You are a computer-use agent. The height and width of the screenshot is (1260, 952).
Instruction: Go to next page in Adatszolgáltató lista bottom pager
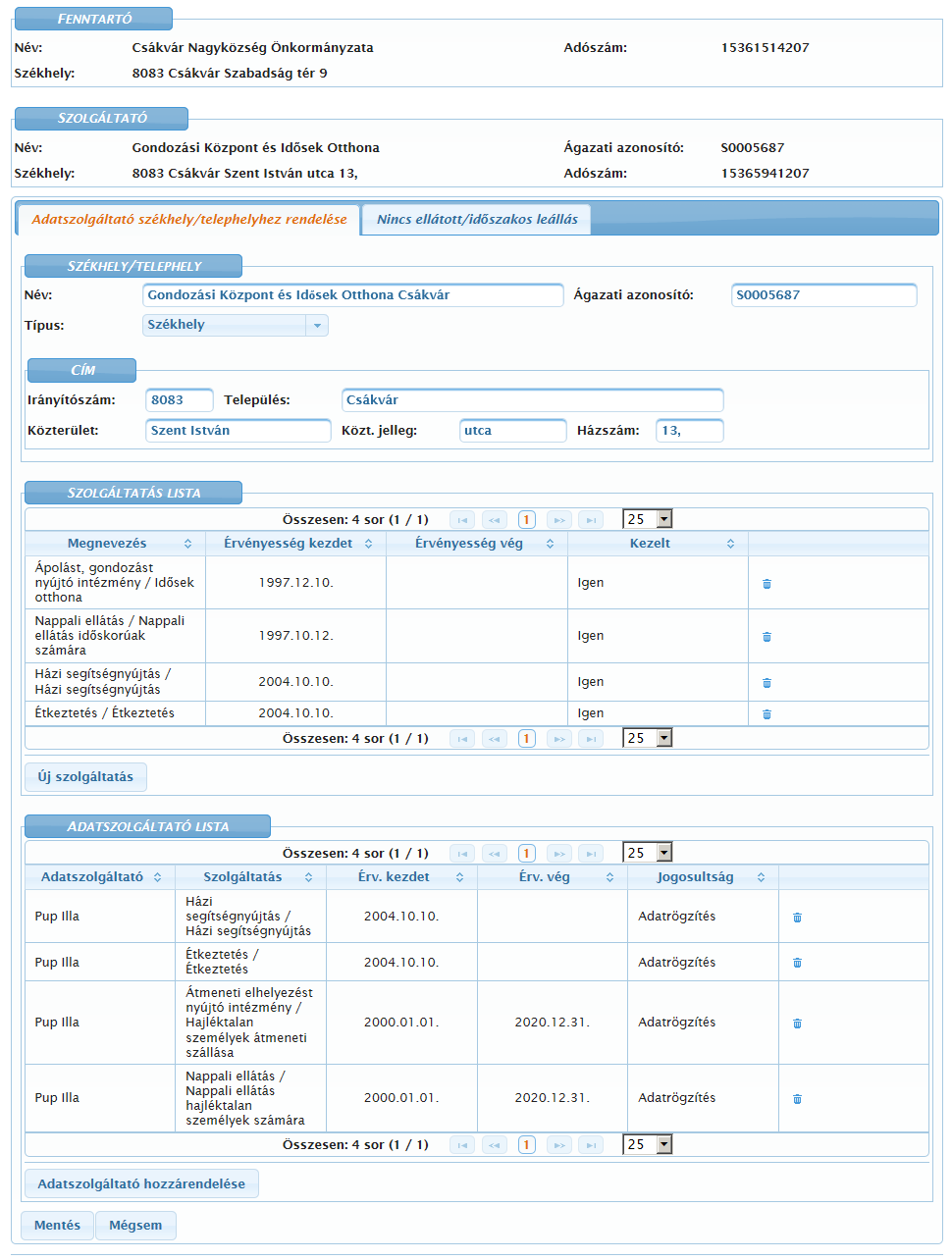(558, 1145)
